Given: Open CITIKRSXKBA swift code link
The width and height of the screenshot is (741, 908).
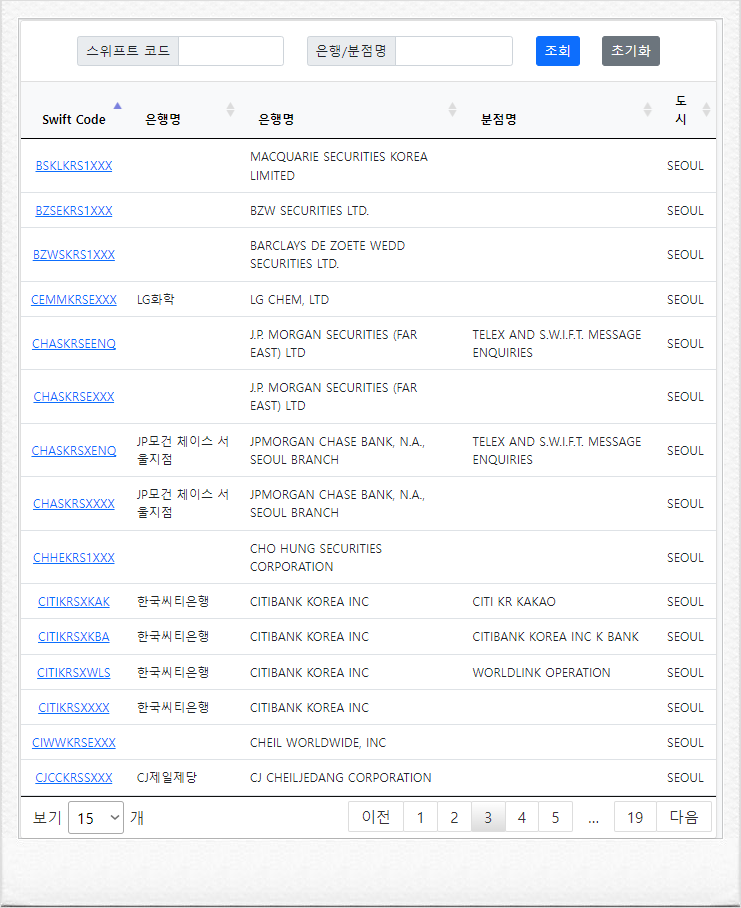Looking at the screenshot, I should pos(74,637).
